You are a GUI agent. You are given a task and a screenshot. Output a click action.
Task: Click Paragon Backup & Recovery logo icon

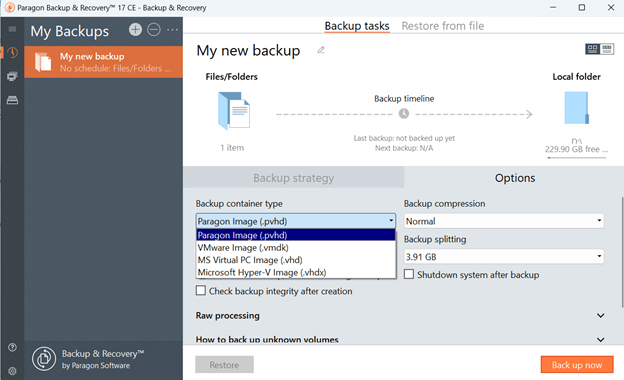coord(44,359)
